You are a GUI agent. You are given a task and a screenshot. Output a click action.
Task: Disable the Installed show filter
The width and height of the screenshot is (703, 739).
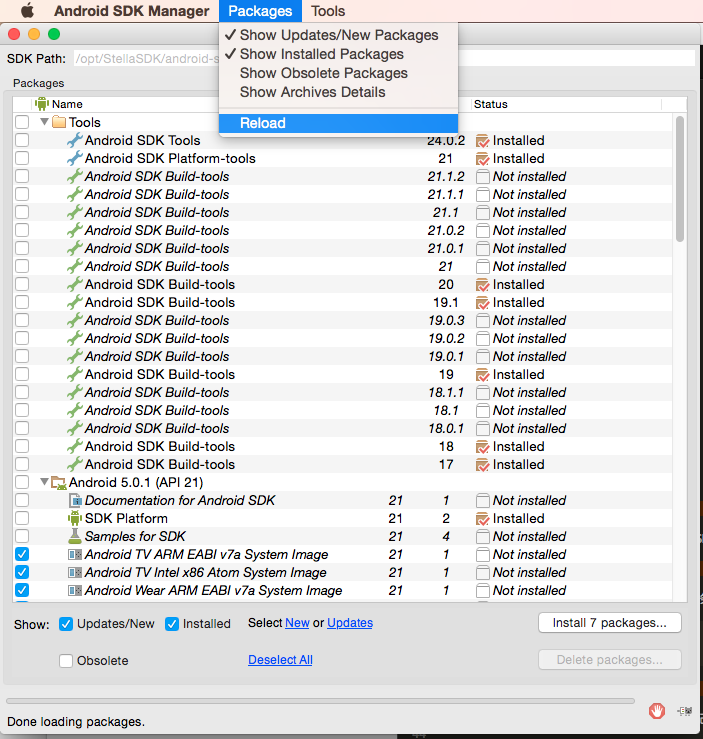pyautogui.click(x=172, y=624)
